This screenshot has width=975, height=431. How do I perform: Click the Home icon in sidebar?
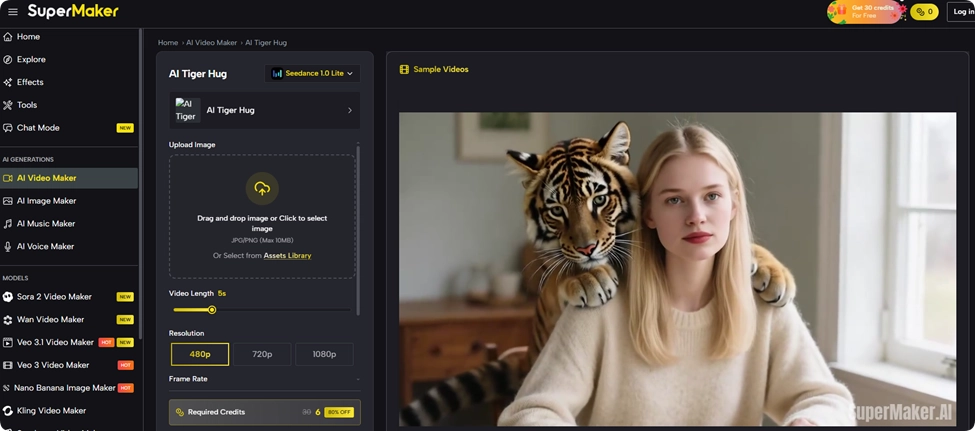(x=7, y=37)
